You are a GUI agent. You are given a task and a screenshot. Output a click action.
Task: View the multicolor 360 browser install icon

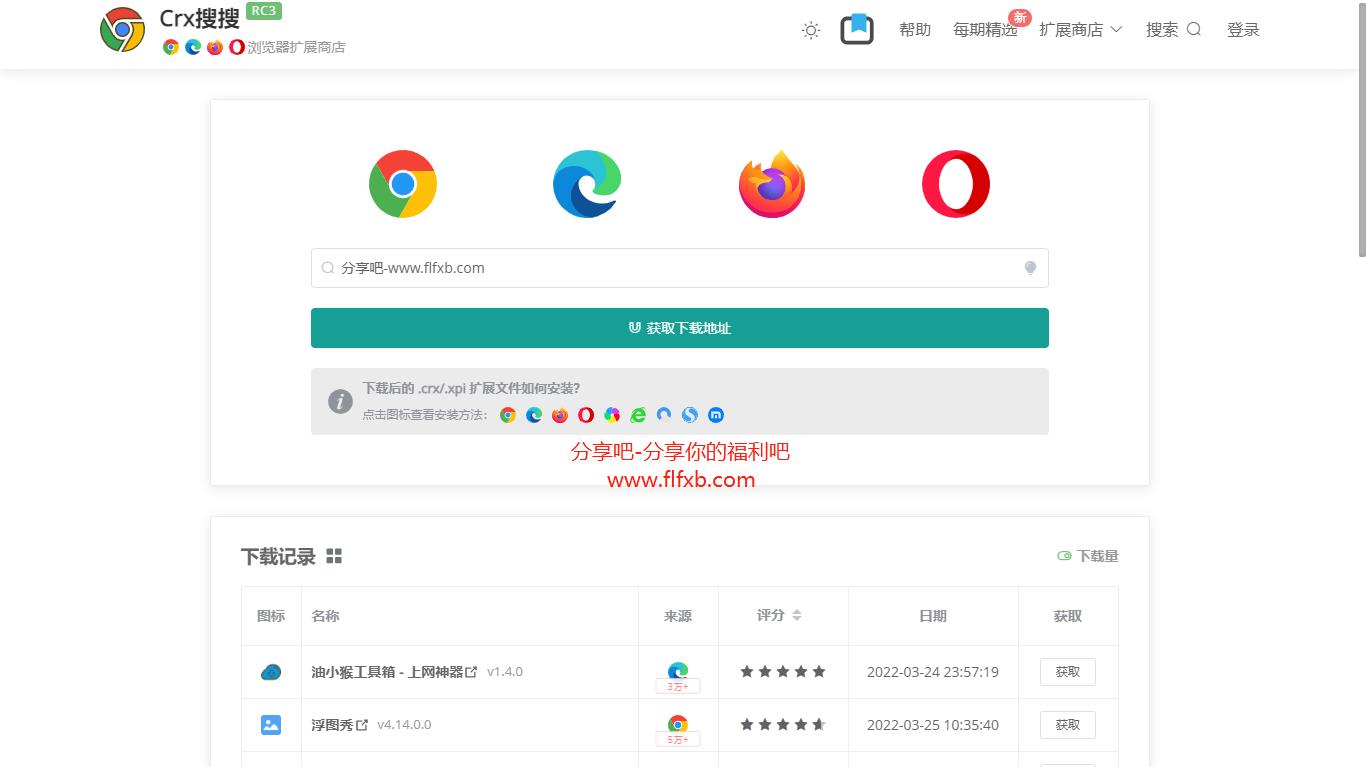612,415
